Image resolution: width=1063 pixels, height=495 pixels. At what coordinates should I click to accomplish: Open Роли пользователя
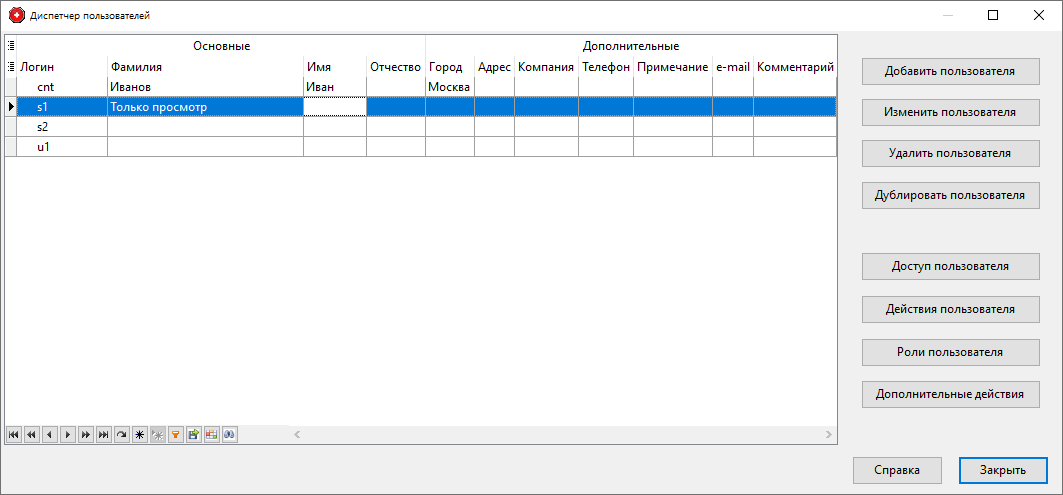pyautogui.click(x=950, y=352)
